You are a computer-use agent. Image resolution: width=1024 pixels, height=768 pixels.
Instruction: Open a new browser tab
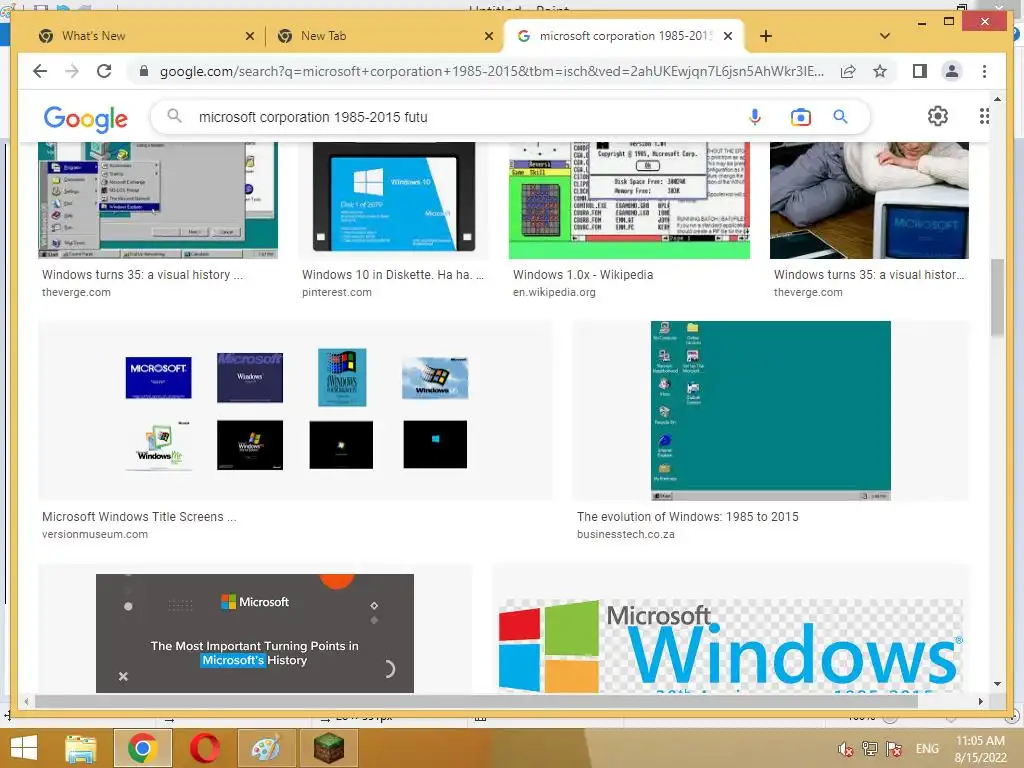pyautogui.click(x=766, y=36)
